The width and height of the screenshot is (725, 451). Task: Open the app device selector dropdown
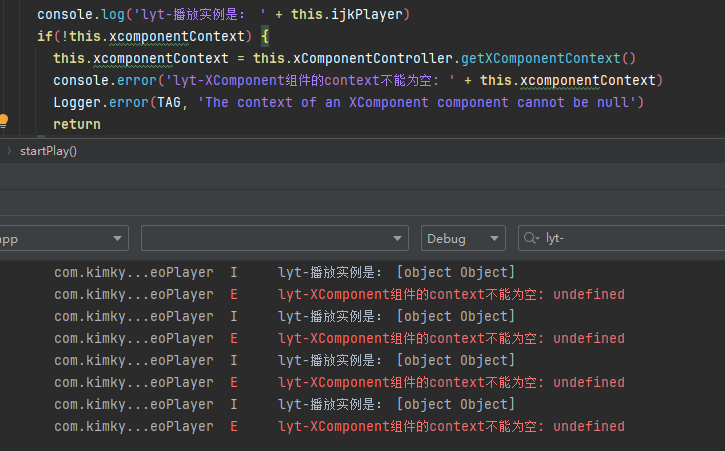pyautogui.click(x=62, y=239)
